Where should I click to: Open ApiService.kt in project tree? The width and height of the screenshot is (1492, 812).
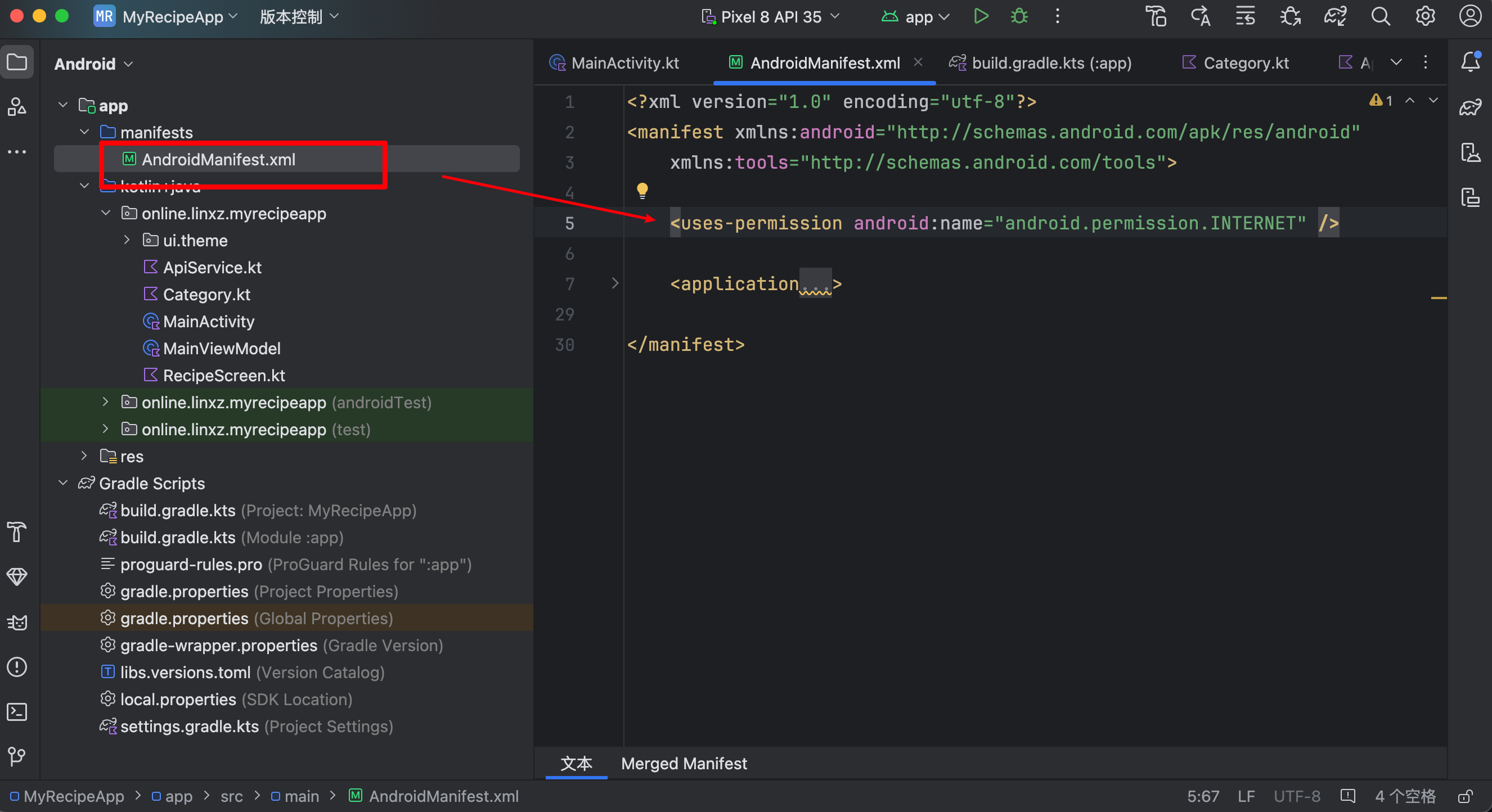point(202,267)
